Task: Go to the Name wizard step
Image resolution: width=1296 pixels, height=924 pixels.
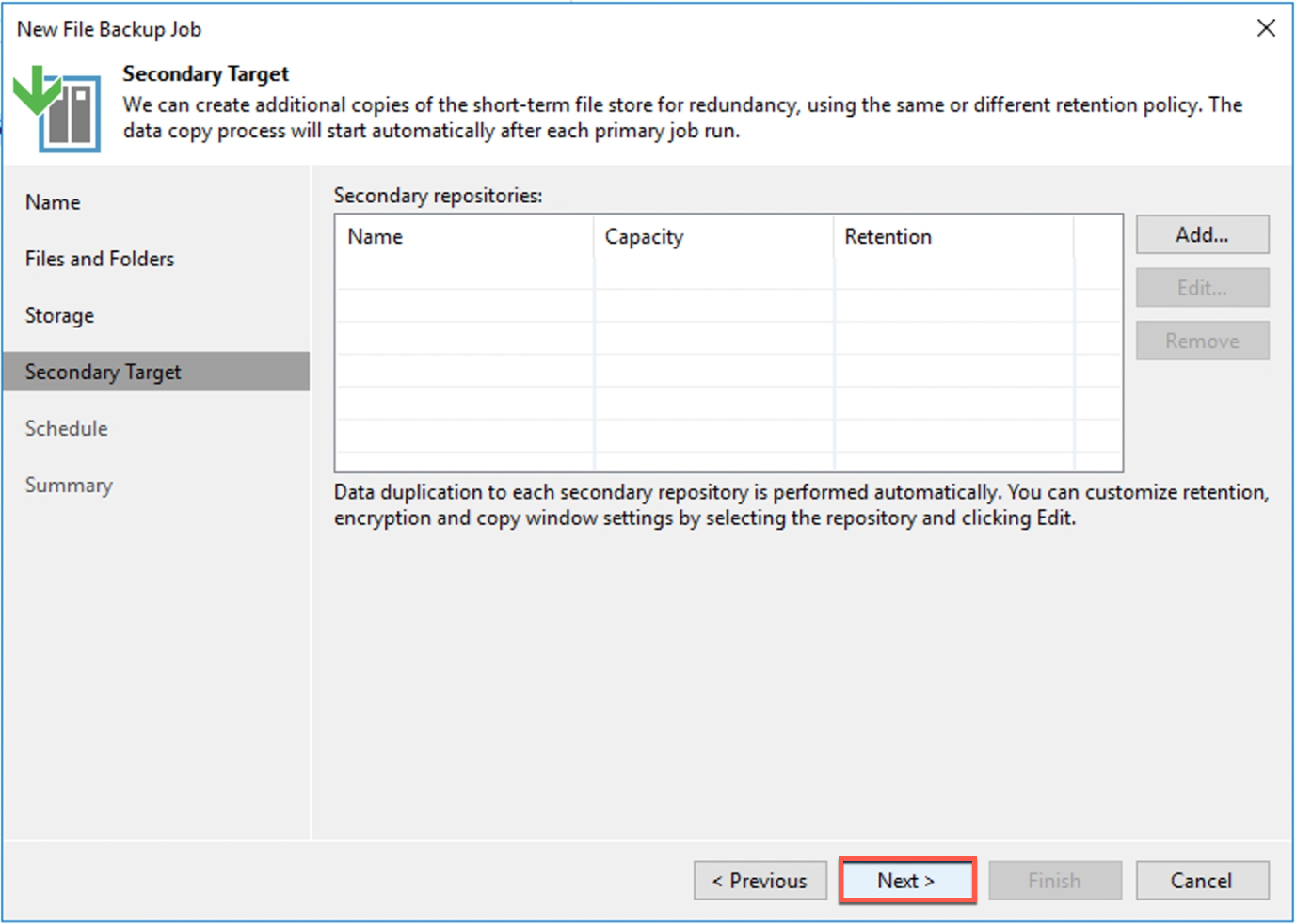Action: (53, 202)
